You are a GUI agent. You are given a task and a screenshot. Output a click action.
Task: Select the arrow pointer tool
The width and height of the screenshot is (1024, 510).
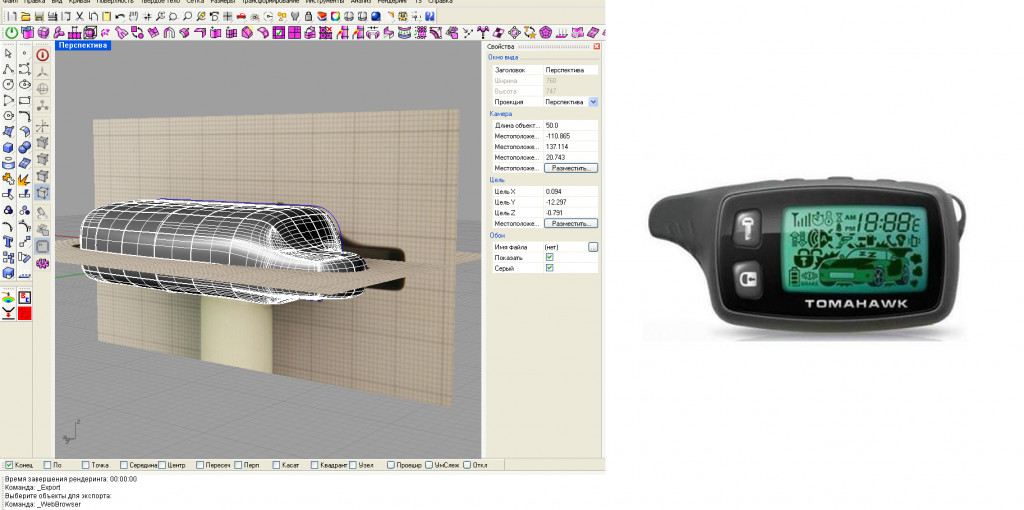coord(8,53)
